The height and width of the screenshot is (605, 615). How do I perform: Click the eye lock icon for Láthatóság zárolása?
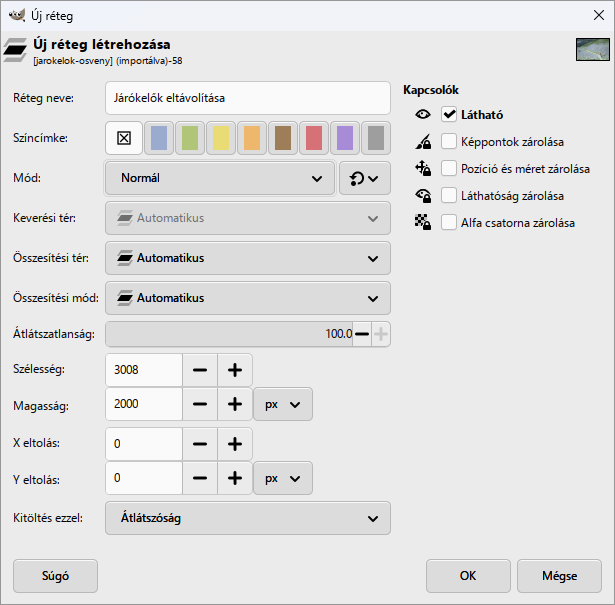pyautogui.click(x=423, y=196)
